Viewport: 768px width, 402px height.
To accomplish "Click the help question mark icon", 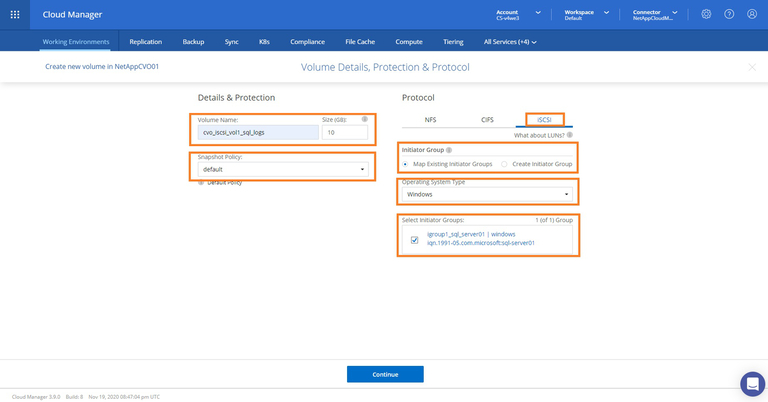I will tap(729, 14).
